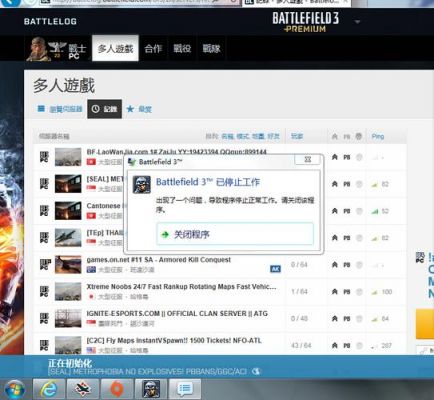Click the ping bars in Cantonese row
Viewport: 434px width, 400px height.
coord(375,211)
